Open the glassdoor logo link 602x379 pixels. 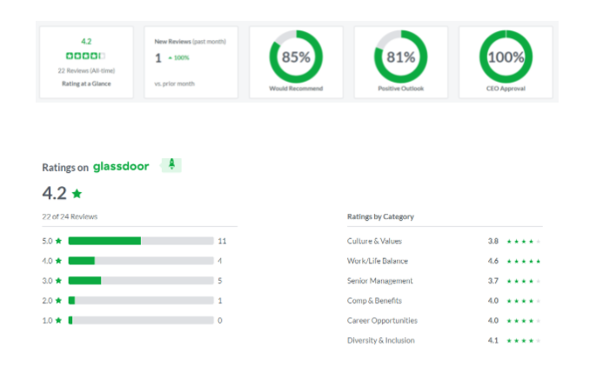coord(121,166)
